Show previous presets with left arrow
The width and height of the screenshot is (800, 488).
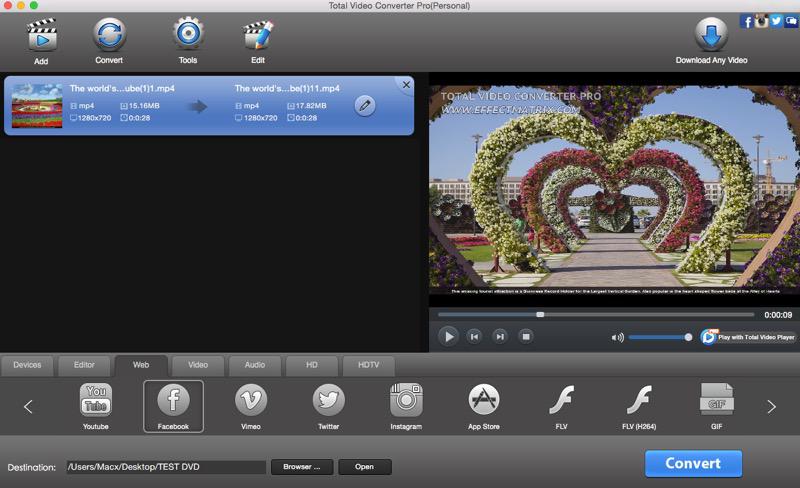coord(28,406)
